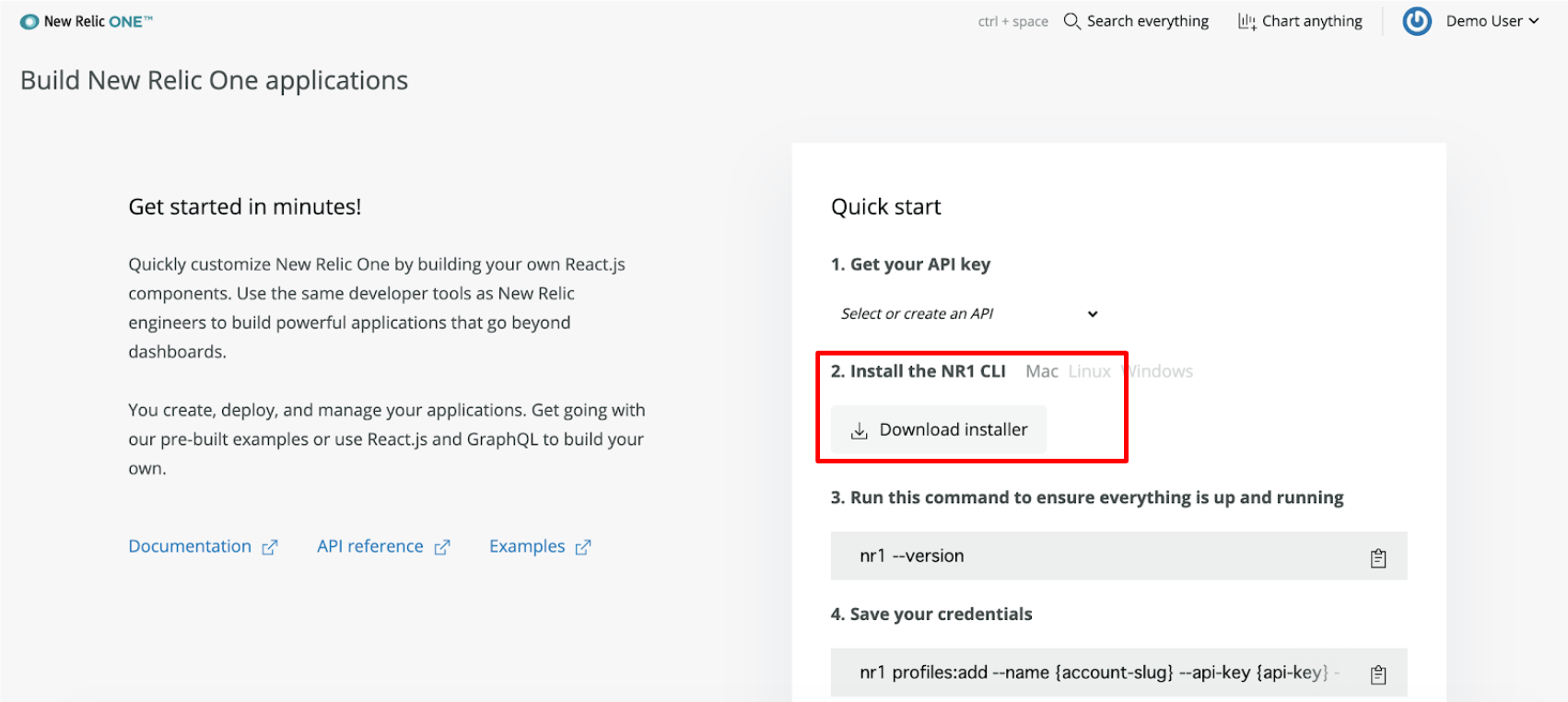Click the Demo User avatar icon
The height and width of the screenshot is (702, 1568).
[x=1417, y=21]
